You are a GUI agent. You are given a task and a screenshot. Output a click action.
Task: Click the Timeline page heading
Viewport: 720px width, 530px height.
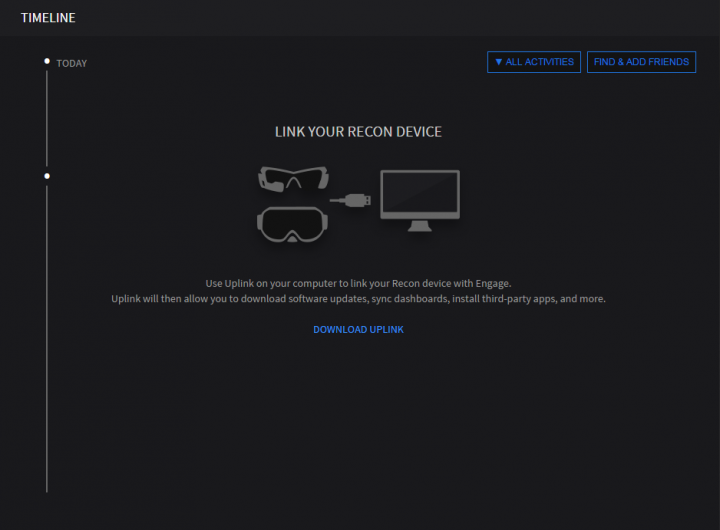(x=48, y=18)
